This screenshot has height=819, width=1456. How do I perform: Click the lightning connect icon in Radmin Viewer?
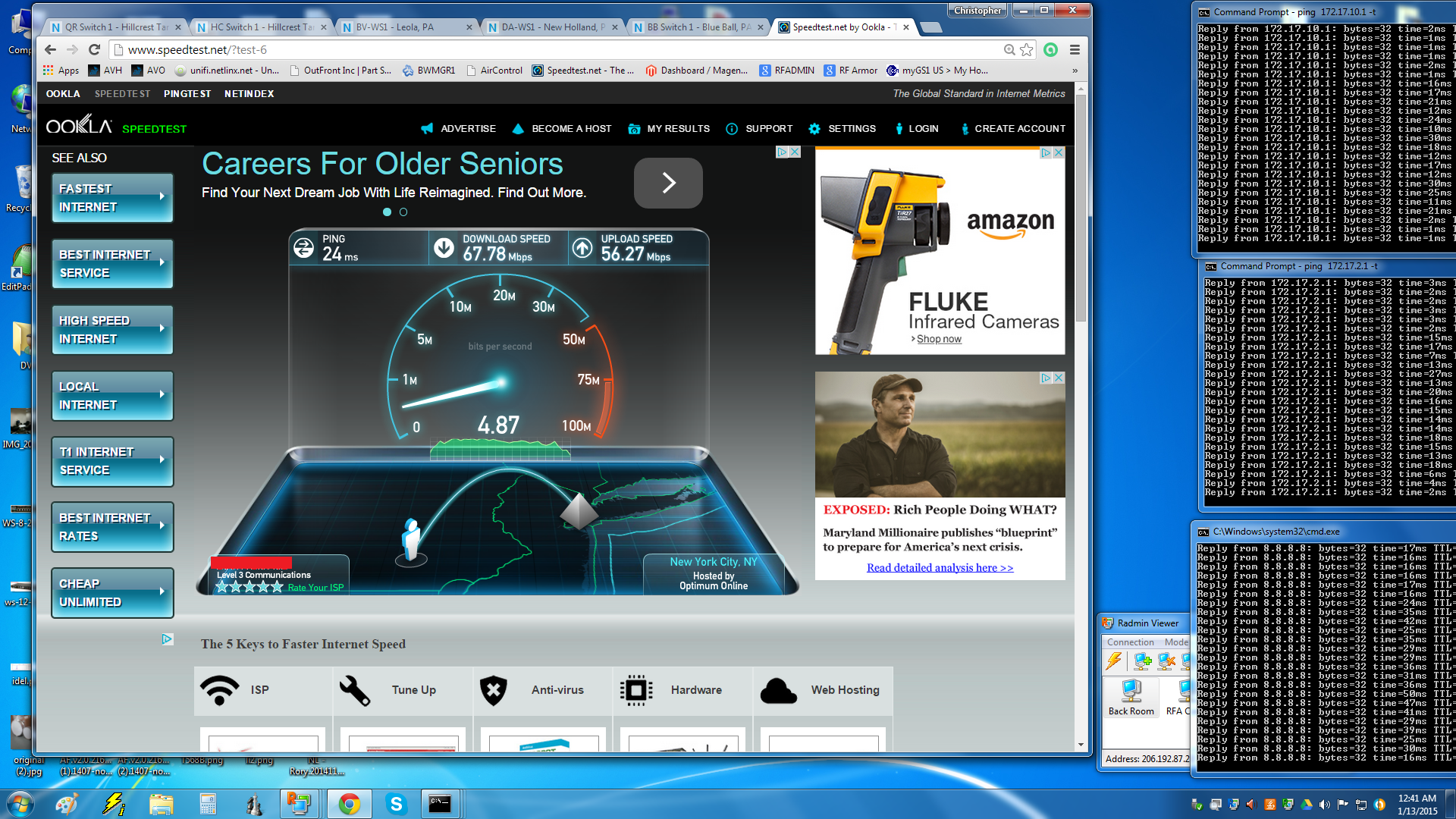(1114, 661)
